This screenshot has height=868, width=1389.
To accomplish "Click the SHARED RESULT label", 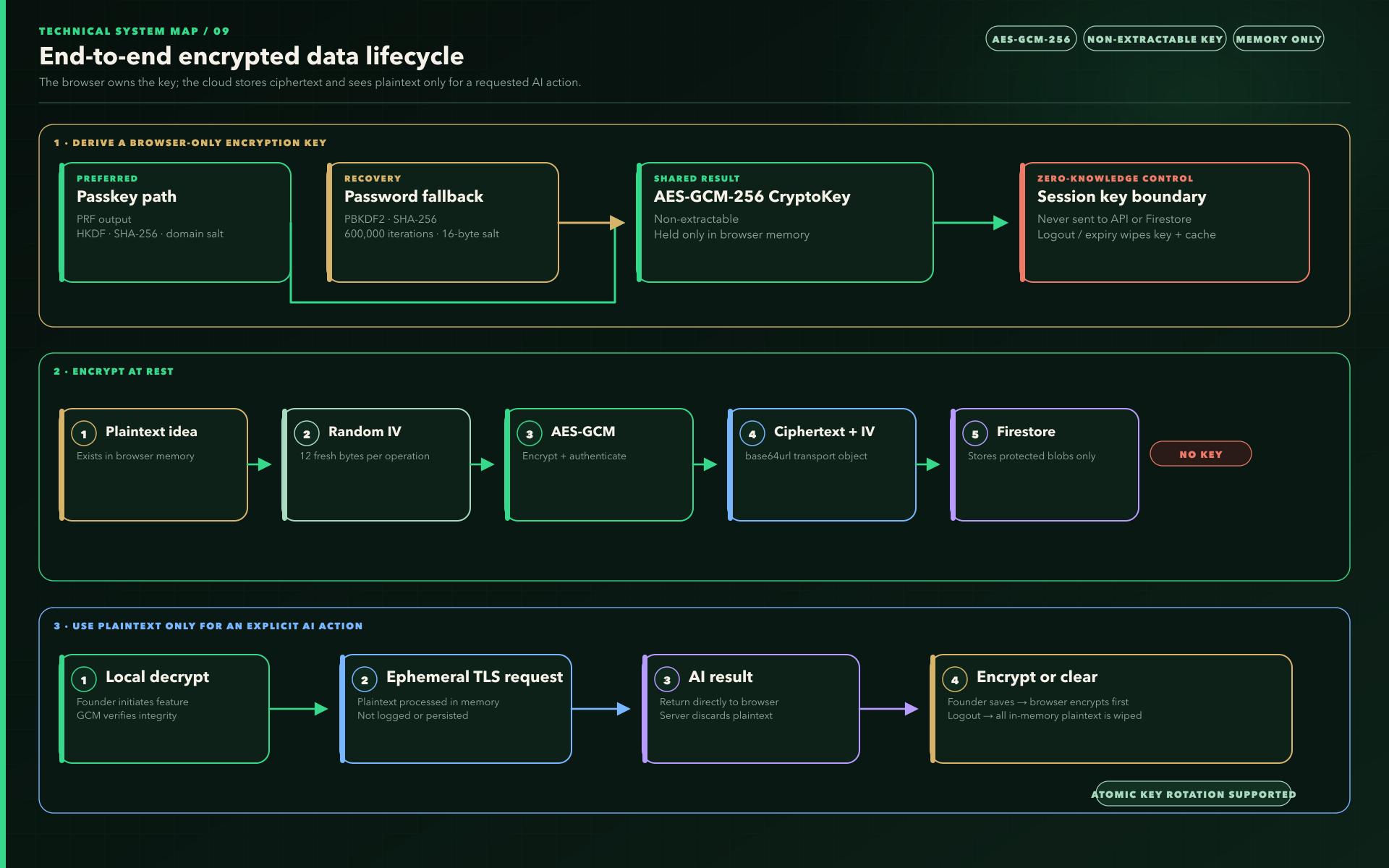I will [697, 179].
